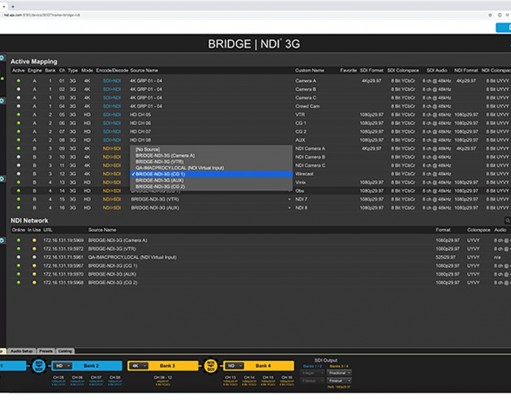The height and width of the screenshot is (400, 511).
Task: Toggle the Active indicator for channel 01
Action: pyautogui.click(x=18, y=81)
